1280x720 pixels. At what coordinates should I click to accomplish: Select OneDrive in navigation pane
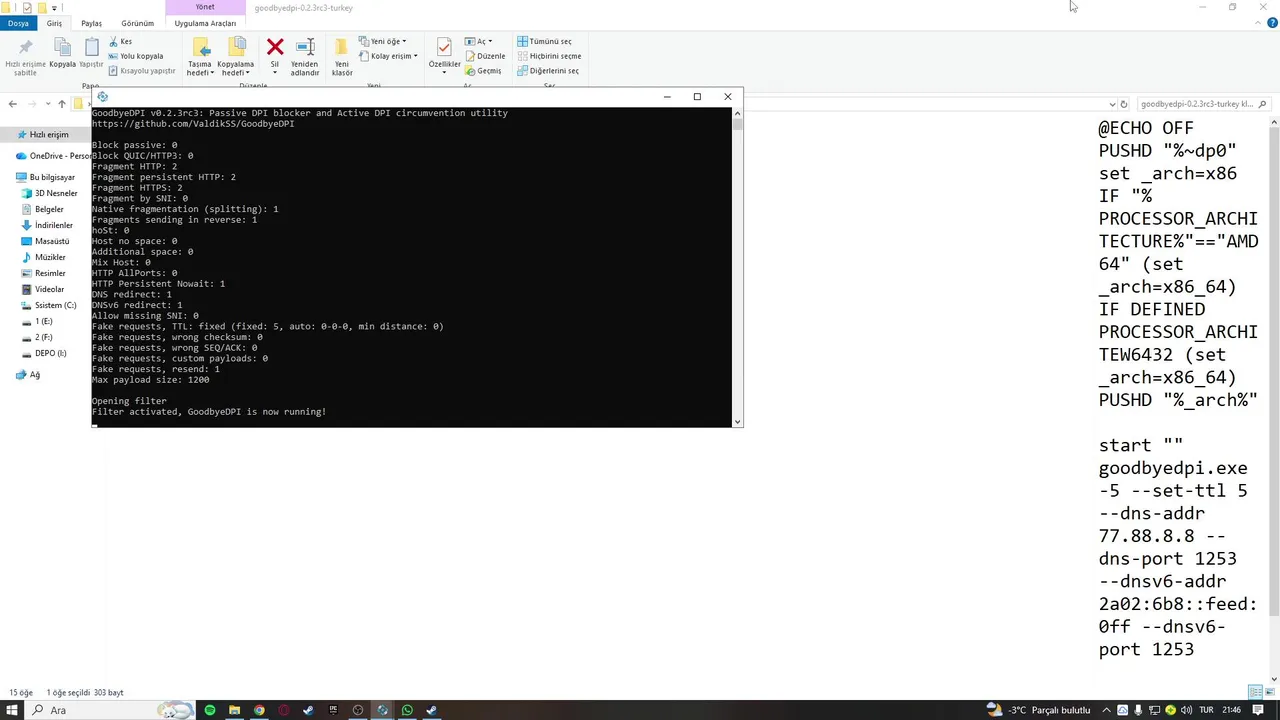[53, 156]
